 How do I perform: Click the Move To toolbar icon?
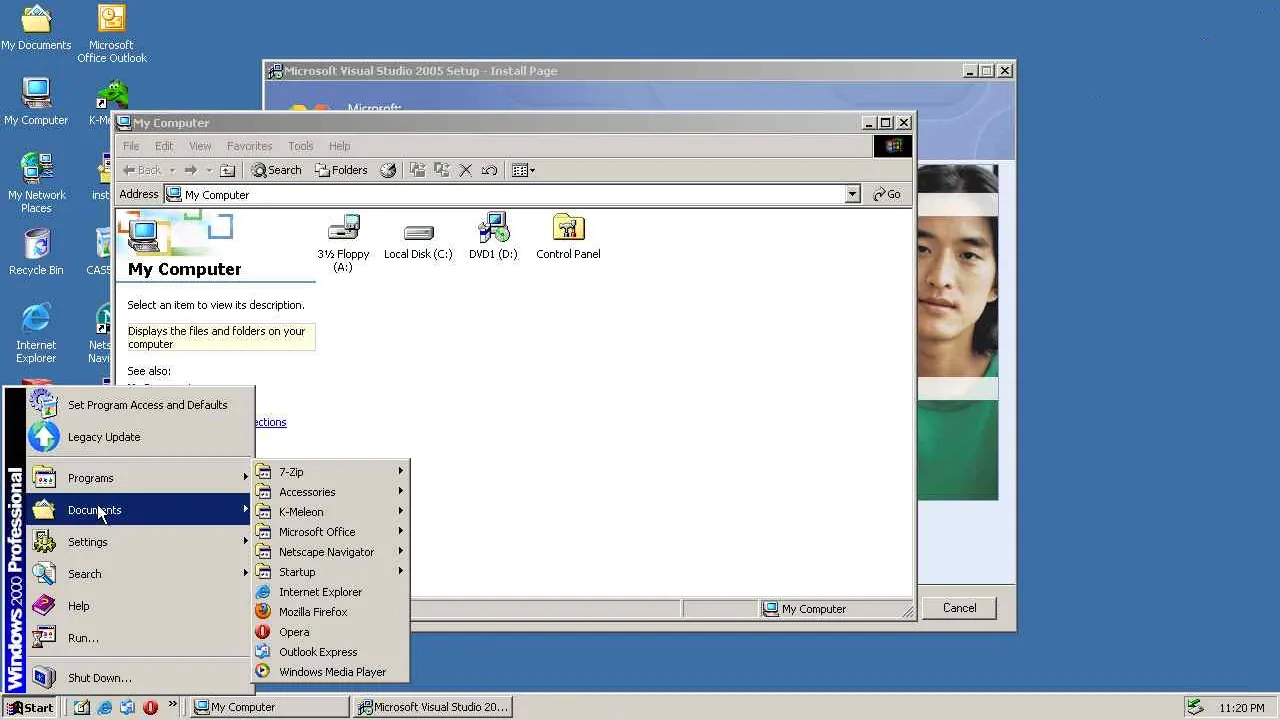[x=417, y=170]
